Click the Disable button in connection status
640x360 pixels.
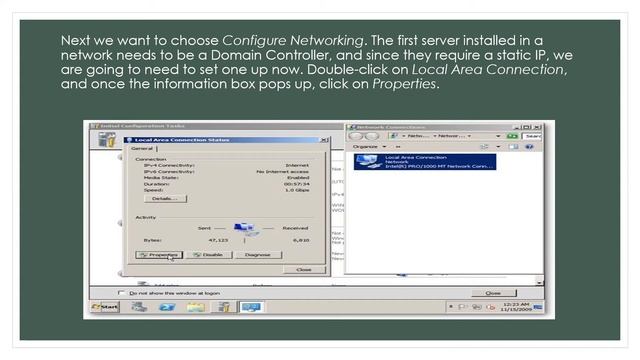[x=209, y=255]
